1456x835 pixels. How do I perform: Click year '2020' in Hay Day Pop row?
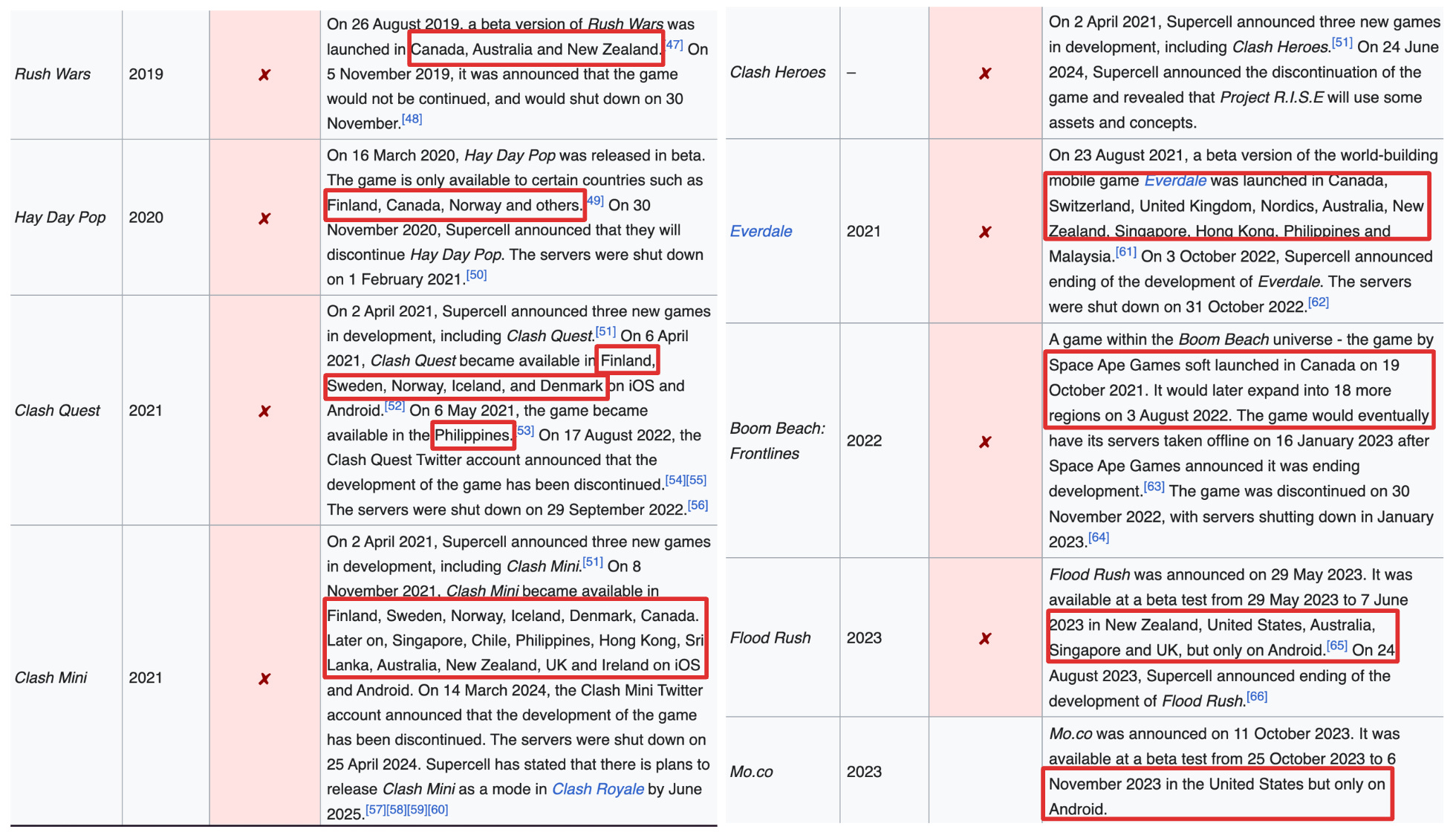tap(146, 217)
